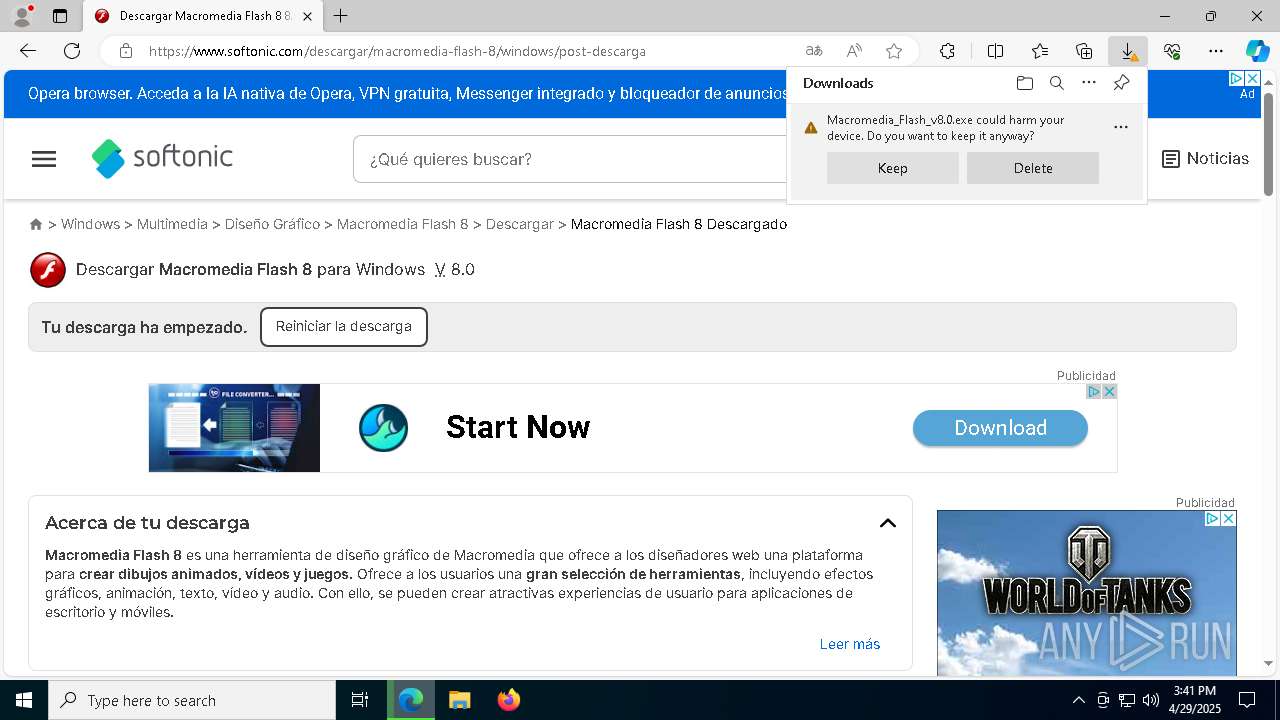Select the Descargar Macromedia Flash 8 tab
Viewport: 1280px width, 720px height.
click(203, 16)
